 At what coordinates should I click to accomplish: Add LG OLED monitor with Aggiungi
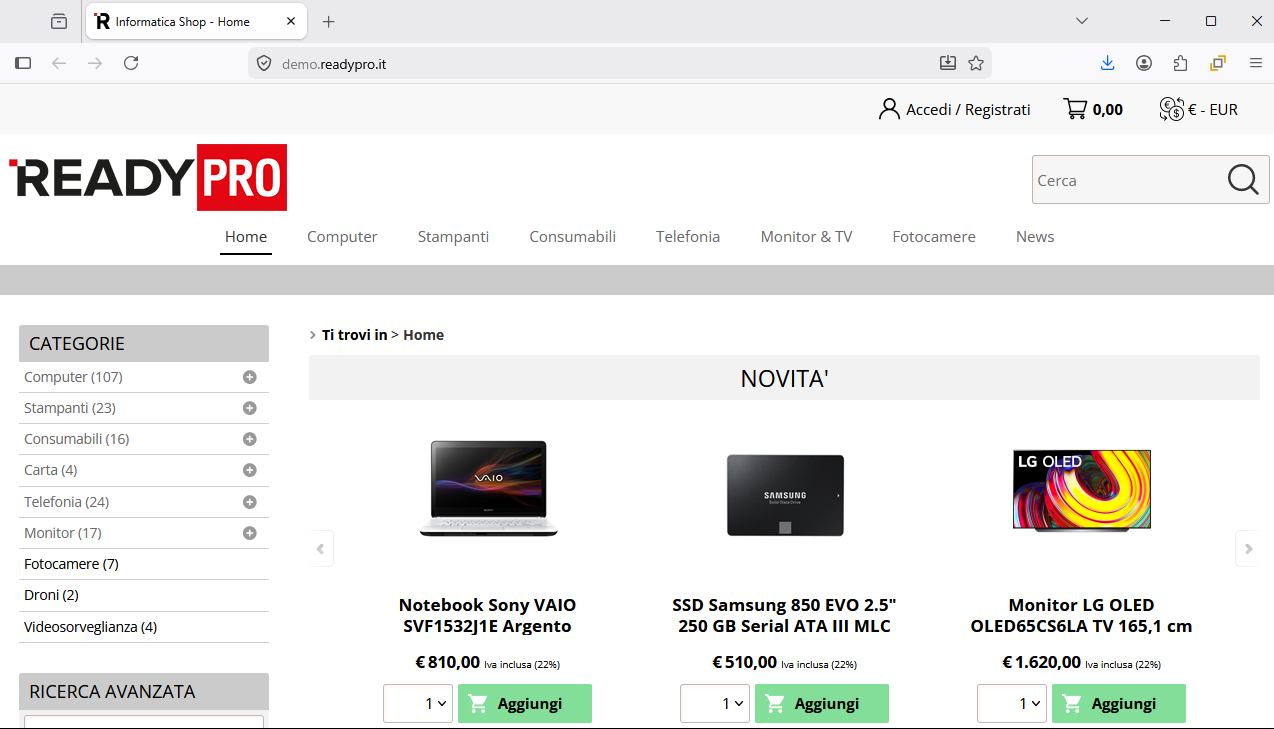1118,704
